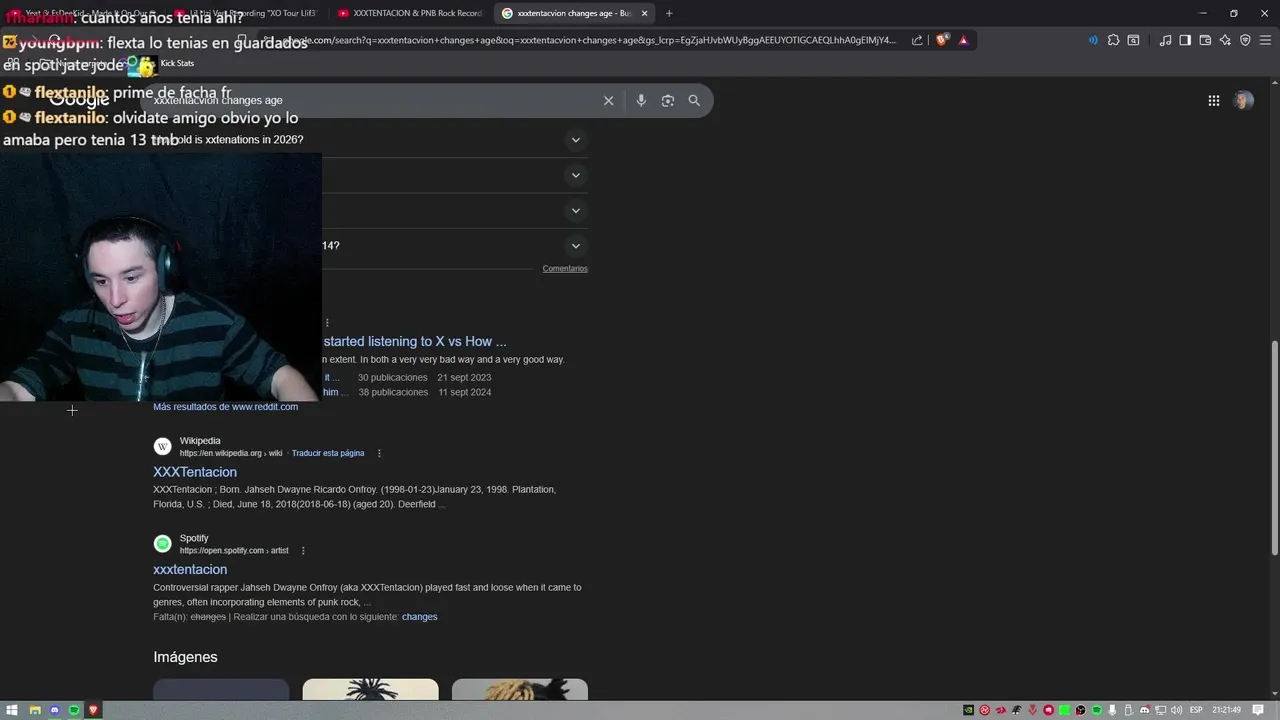Click the first image thumbnail under Imágenes
Image resolution: width=1280 pixels, height=720 pixels.
pyautogui.click(x=221, y=690)
